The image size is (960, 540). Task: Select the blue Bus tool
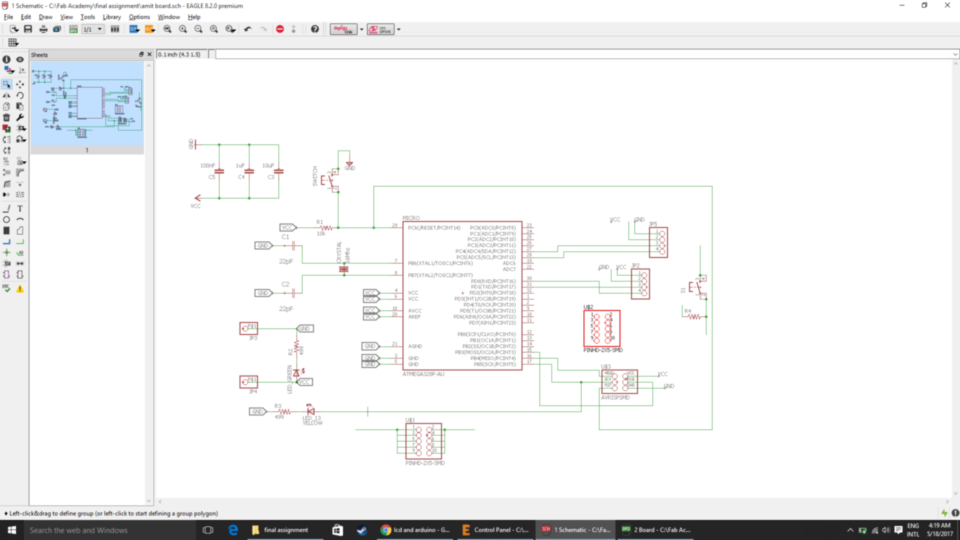[x=7, y=242]
